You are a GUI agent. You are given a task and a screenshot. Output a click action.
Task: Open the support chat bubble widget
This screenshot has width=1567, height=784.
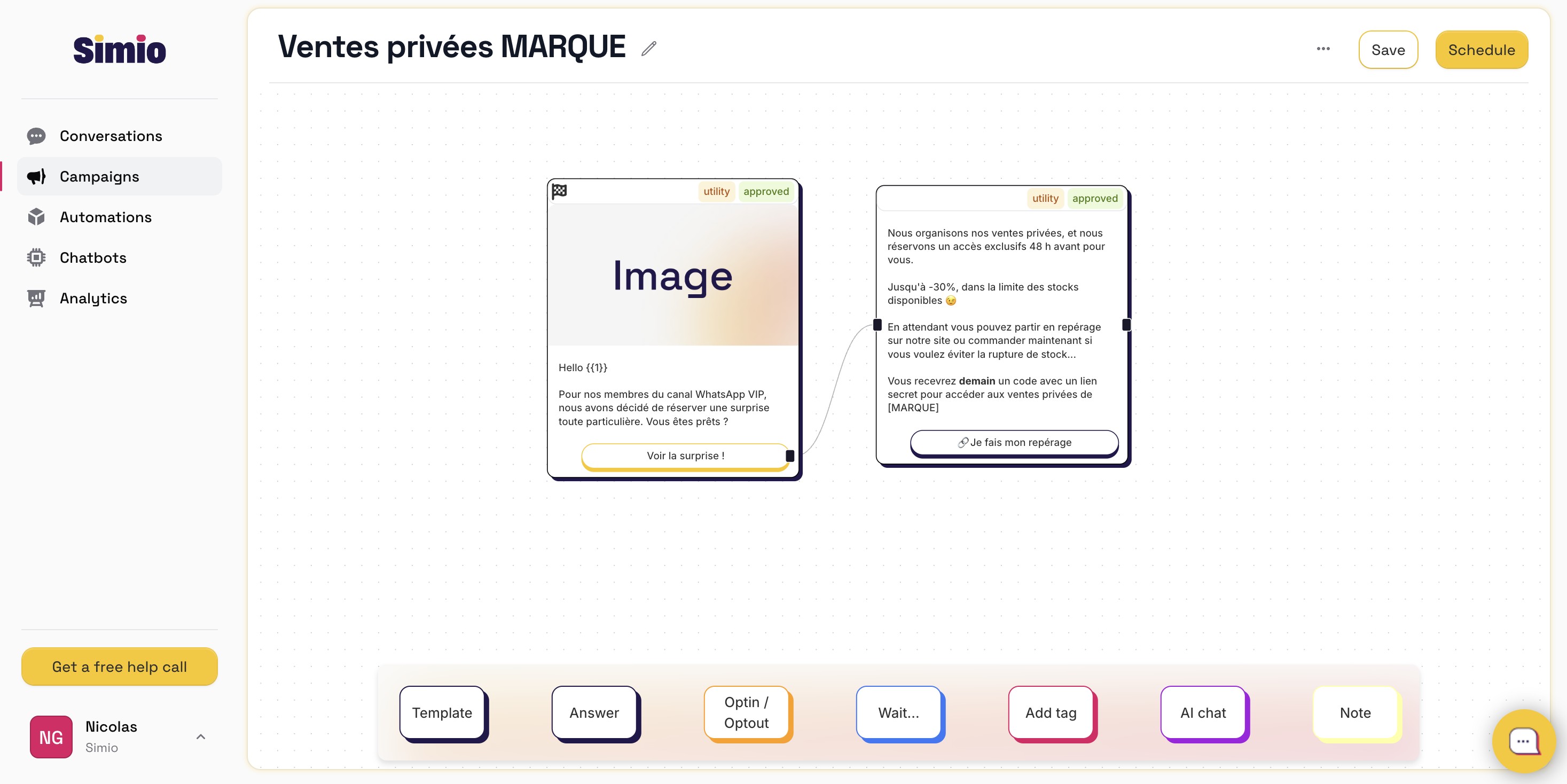point(1523,741)
